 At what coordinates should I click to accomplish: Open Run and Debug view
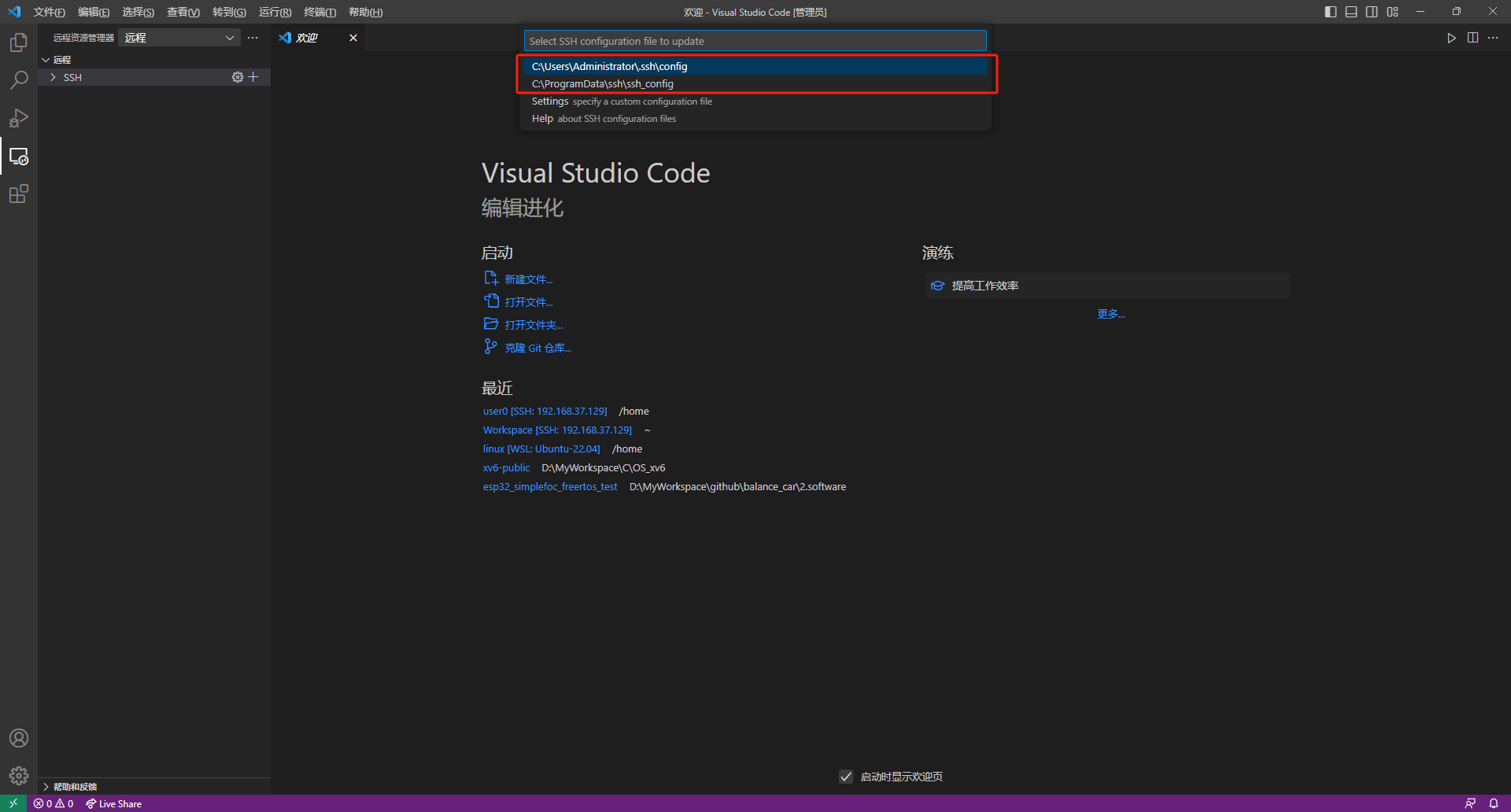19,118
